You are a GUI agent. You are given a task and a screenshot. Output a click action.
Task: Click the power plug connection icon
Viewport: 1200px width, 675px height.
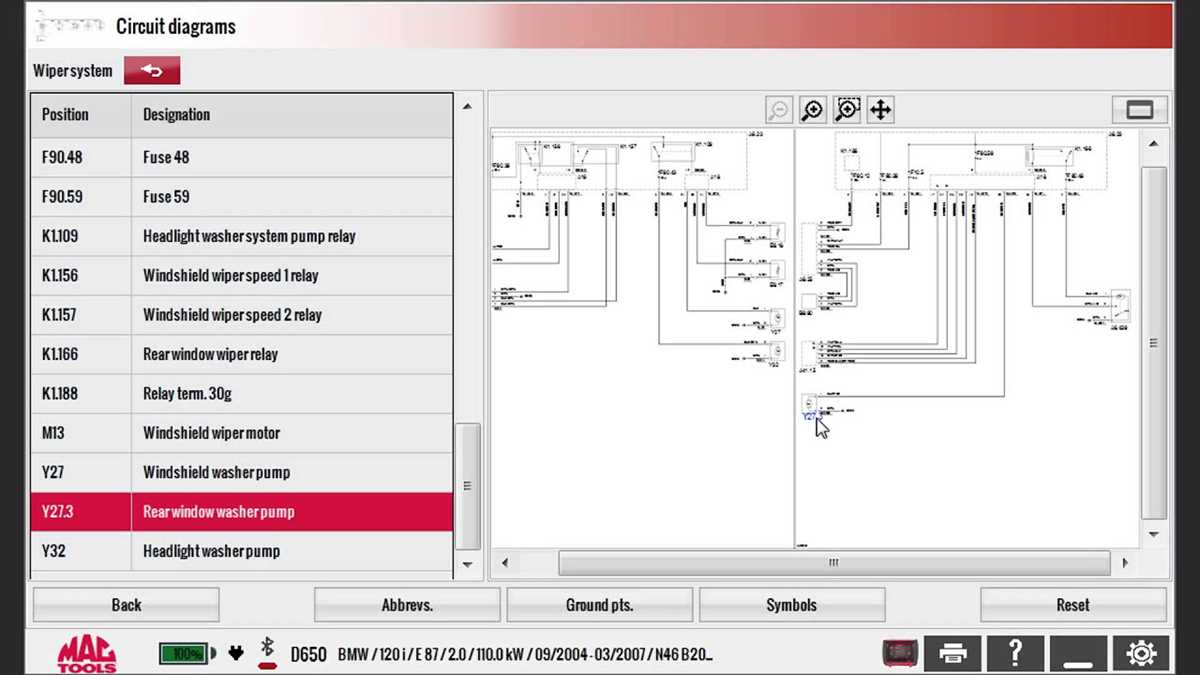pos(236,654)
